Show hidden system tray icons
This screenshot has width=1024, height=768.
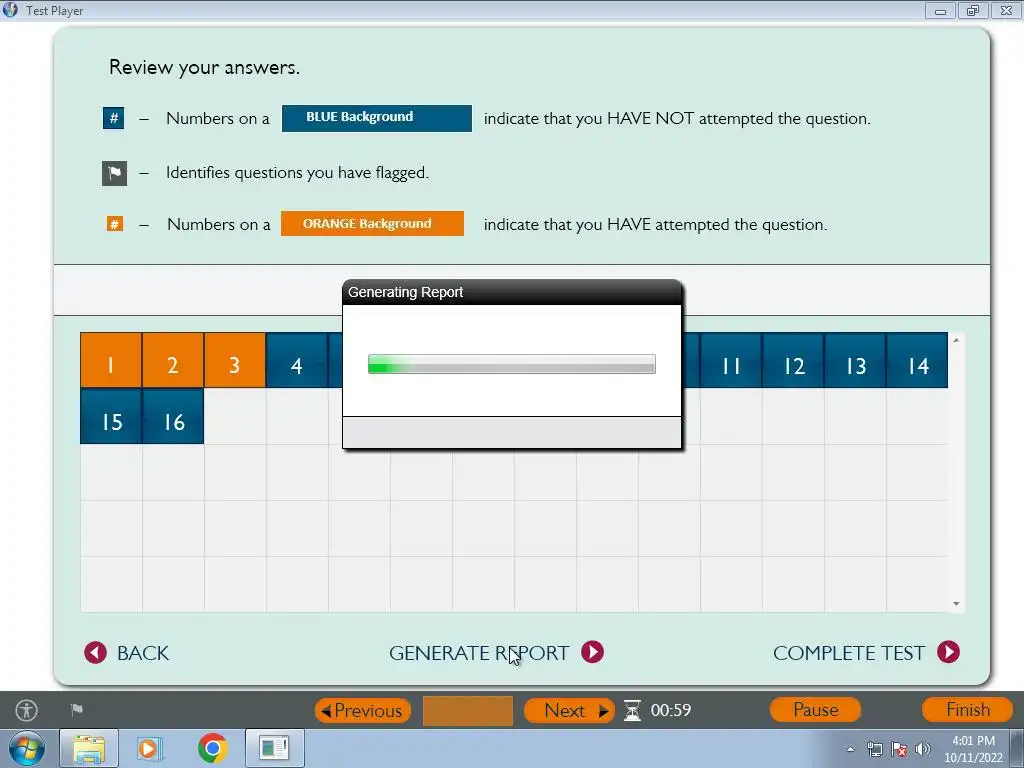850,749
